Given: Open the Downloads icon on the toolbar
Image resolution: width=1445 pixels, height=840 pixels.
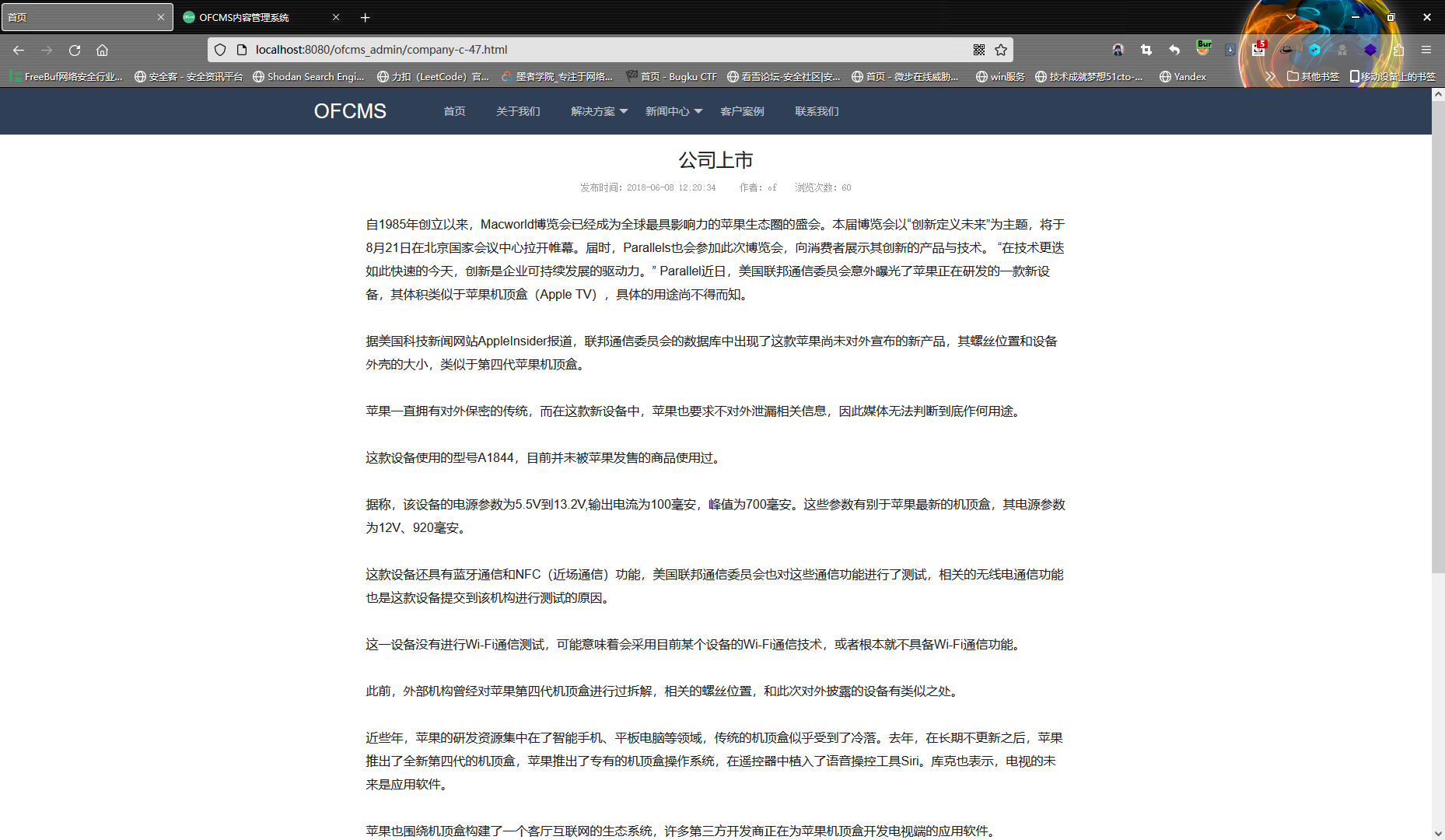Looking at the screenshot, I should (1230, 49).
